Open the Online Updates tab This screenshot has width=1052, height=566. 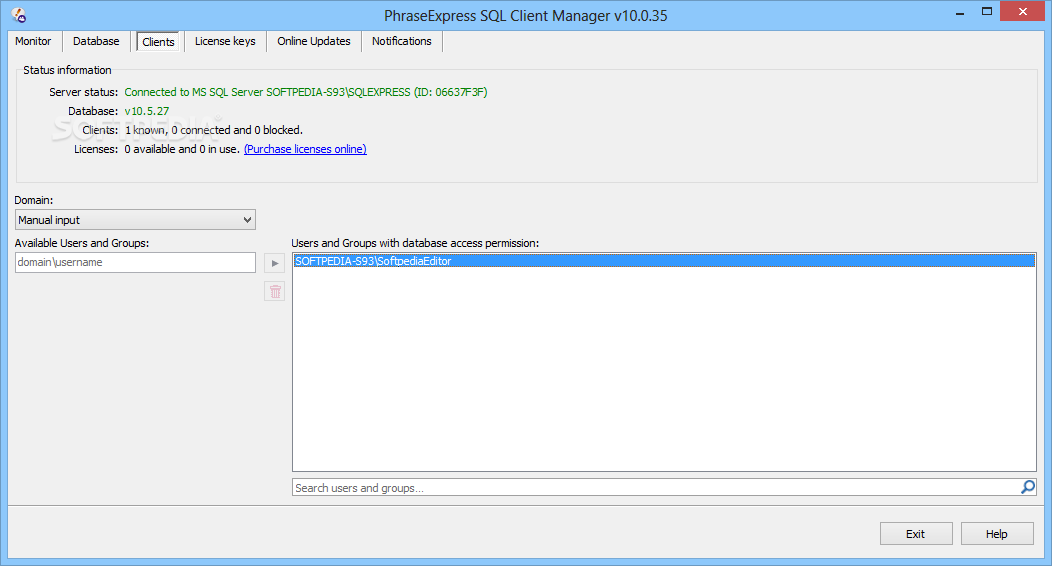(x=314, y=41)
